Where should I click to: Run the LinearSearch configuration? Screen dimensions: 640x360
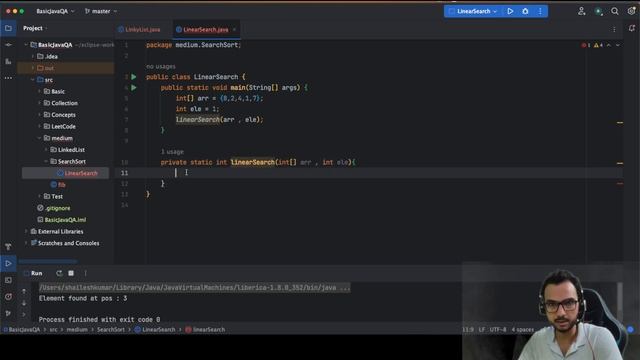[x=510, y=11]
